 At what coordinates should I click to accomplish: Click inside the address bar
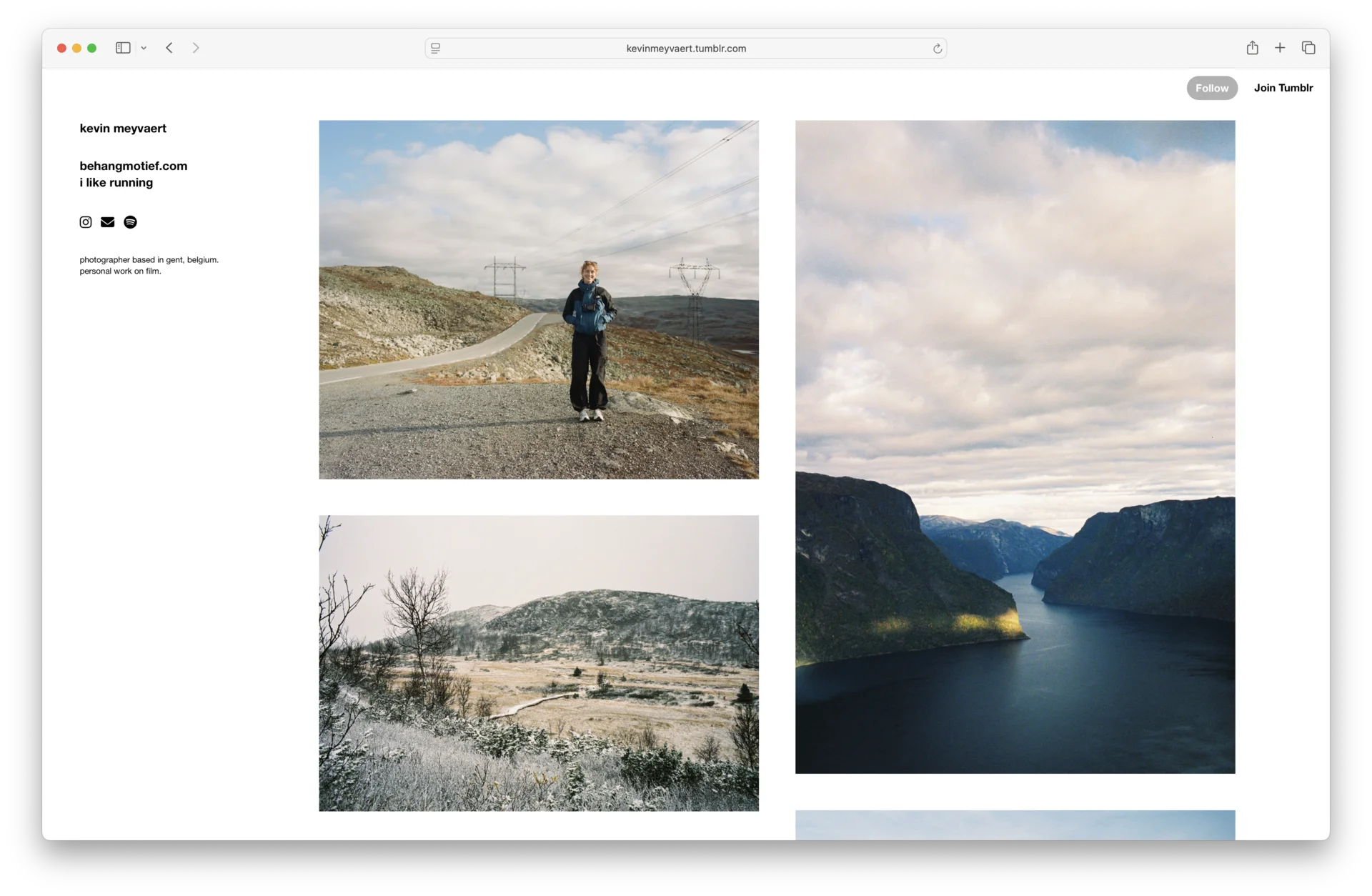point(685,48)
